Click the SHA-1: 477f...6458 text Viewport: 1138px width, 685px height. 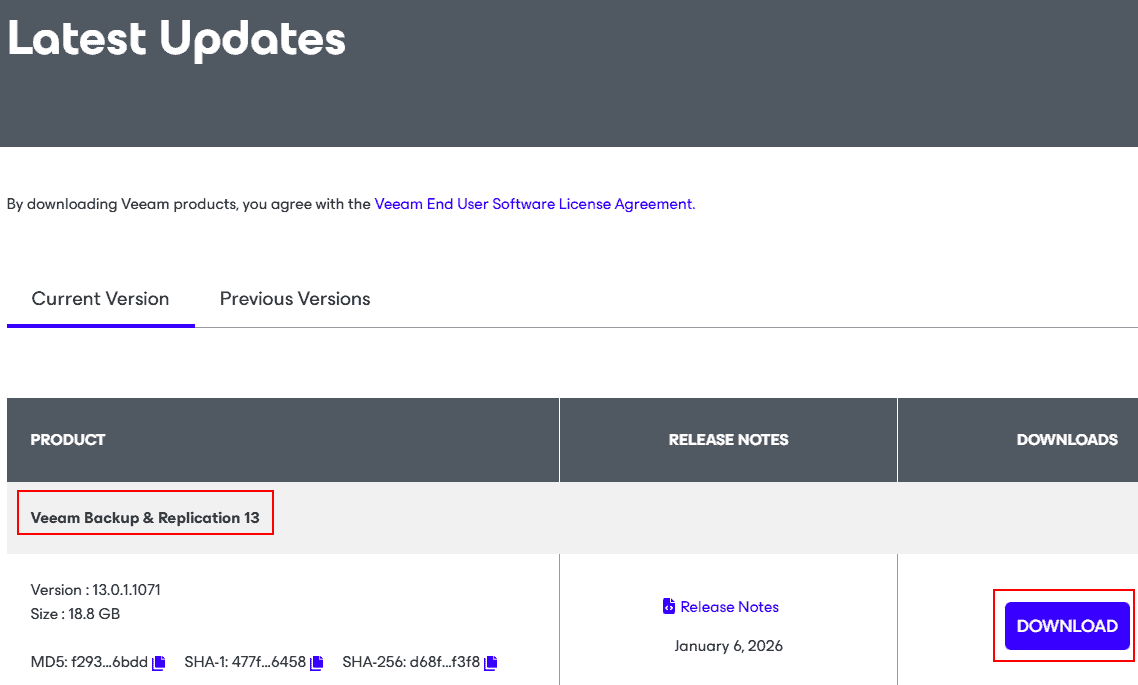click(245, 663)
